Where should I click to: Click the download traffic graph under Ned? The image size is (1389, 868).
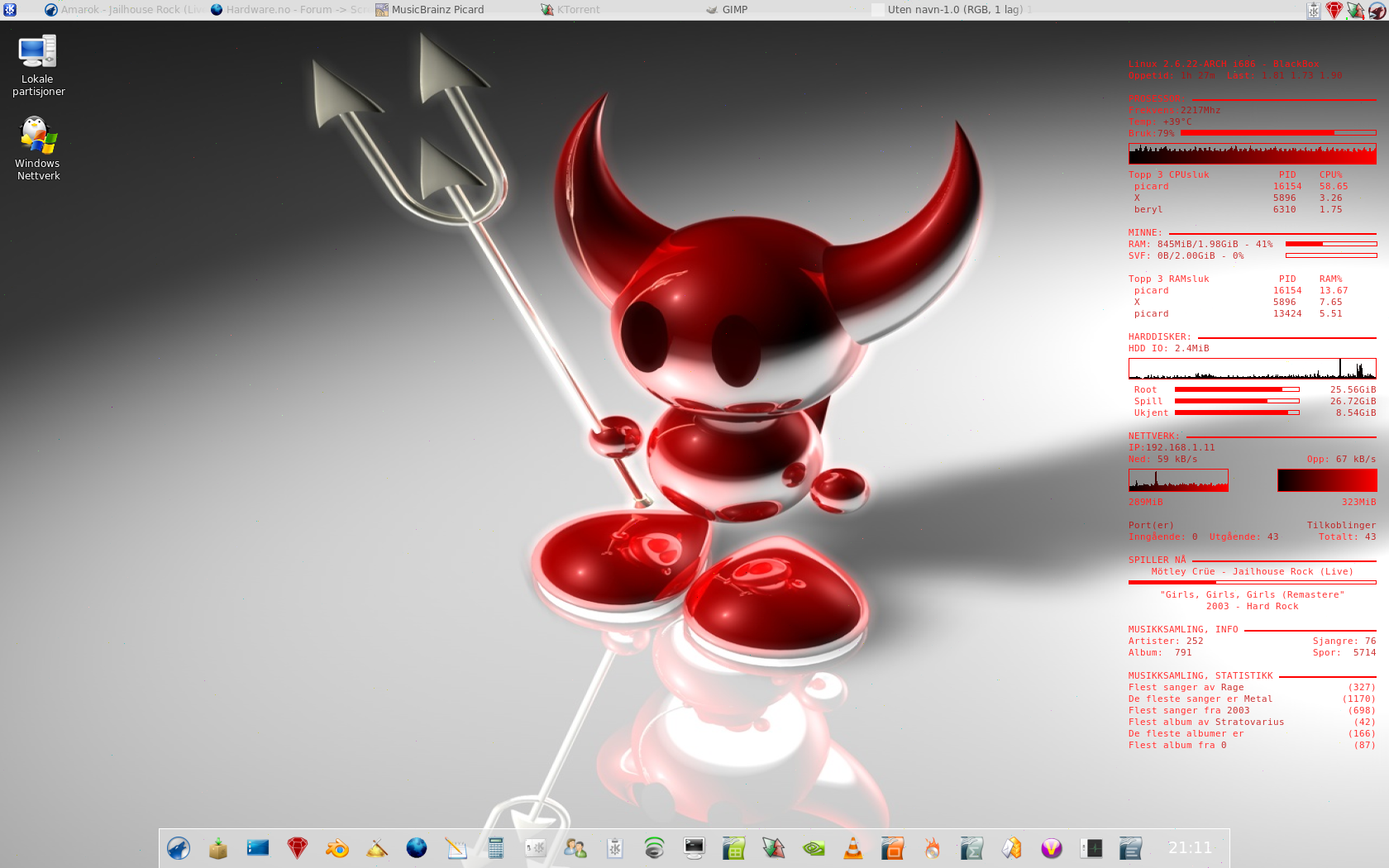point(1178,480)
